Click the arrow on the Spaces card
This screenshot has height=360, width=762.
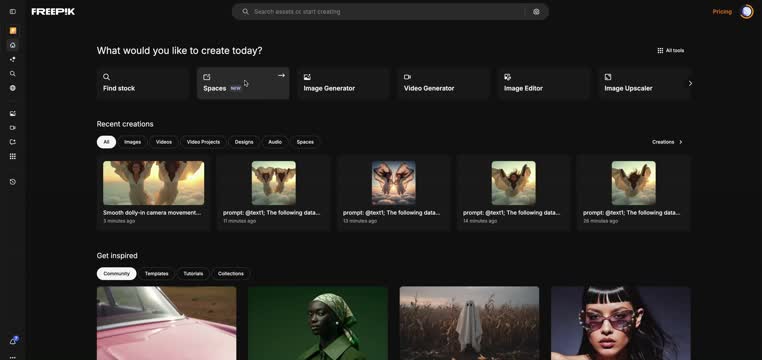pyautogui.click(x=281, y=75)
